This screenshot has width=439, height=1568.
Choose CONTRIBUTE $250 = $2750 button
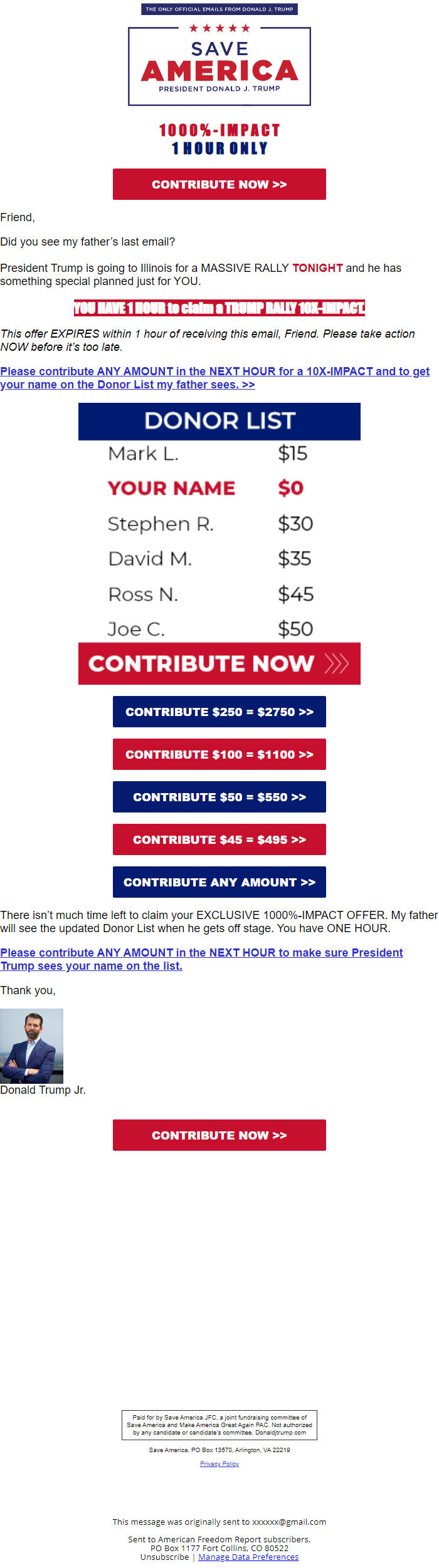pos(219,712)
